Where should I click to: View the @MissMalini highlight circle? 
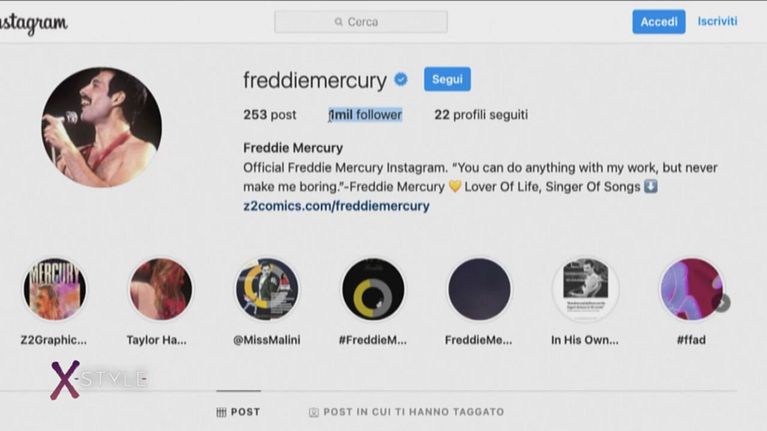pos(267,289)
